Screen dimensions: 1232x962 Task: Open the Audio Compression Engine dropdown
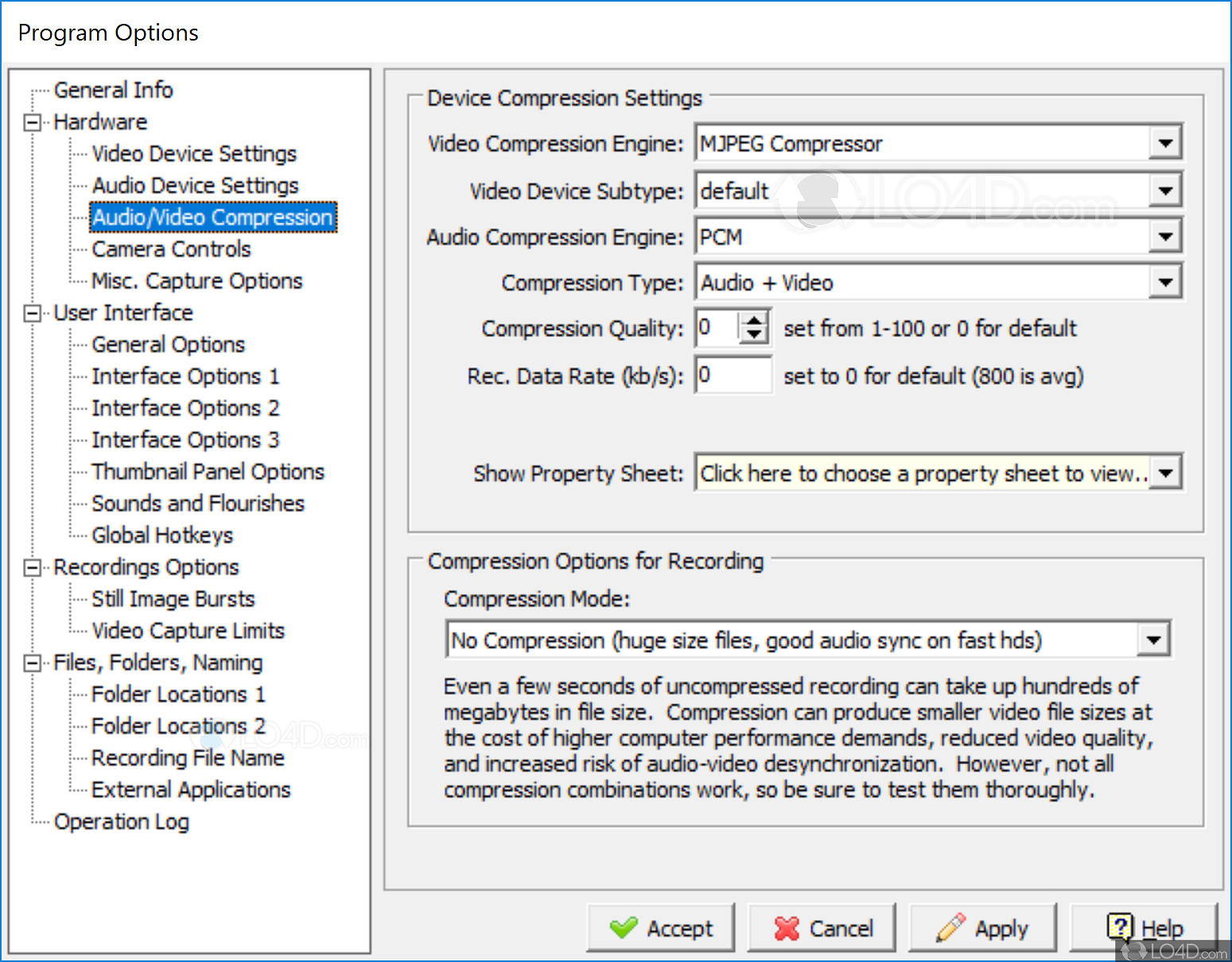click(1165, 237)
